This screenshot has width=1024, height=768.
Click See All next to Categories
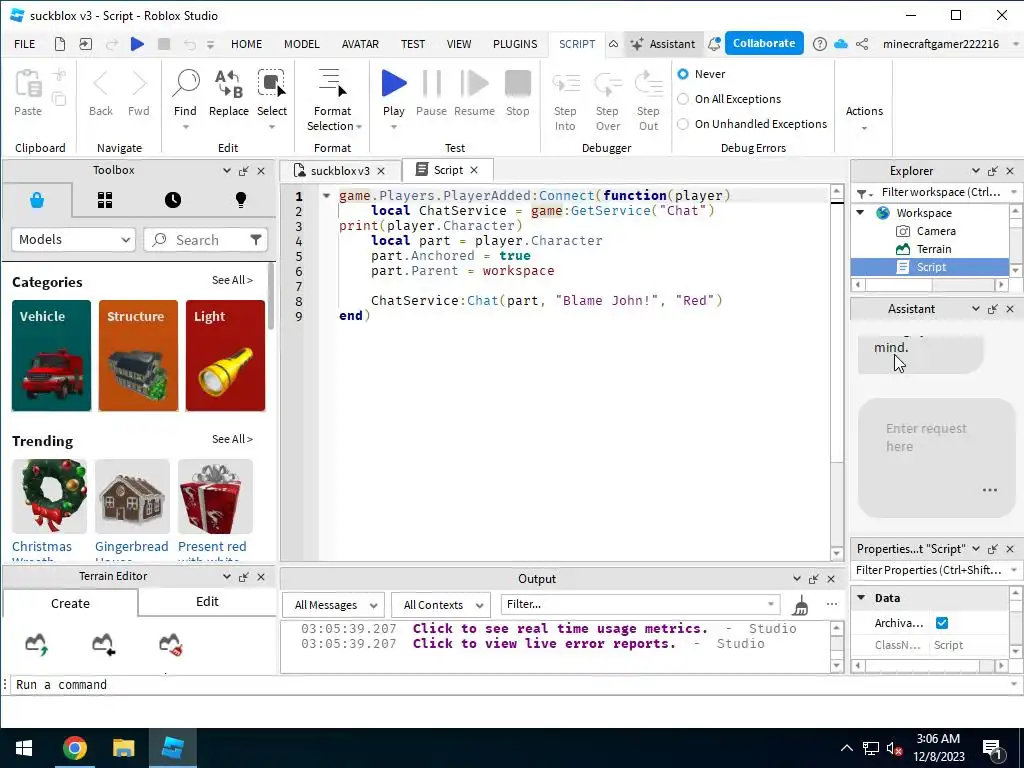(x=232, y=280)
